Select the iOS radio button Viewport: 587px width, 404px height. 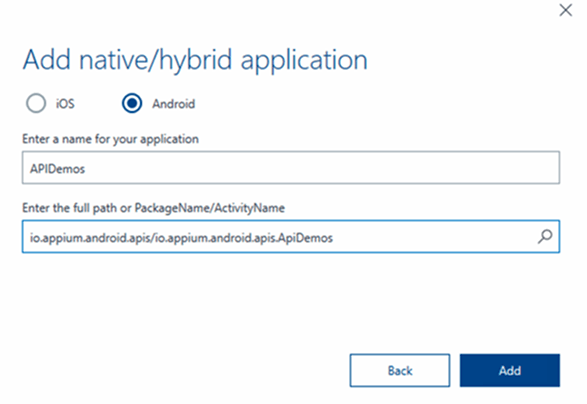point(36,103)
